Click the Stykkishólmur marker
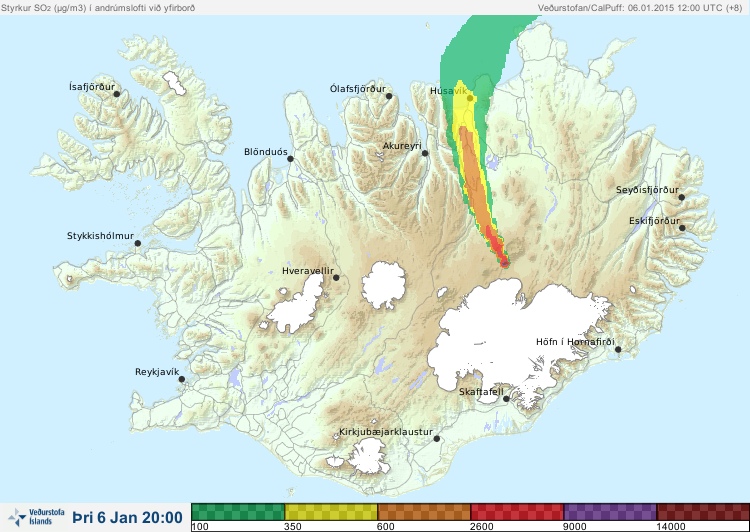Viewport: 750px width, 532px height. pyautogui.click(x=138, y=244)
